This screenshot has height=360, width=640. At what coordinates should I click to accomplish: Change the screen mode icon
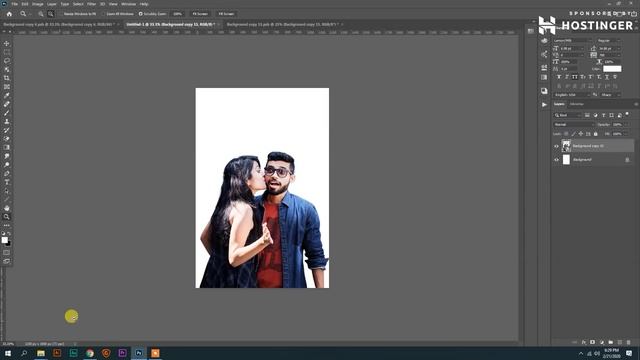pos(7,261)
